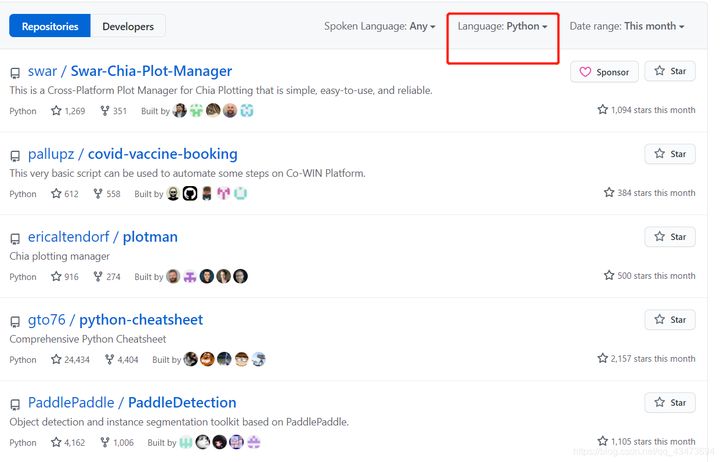The width and height of the screenshot is (720, 462).
Task: Open the 274 forks link for plotman
Action: point(107,276)
